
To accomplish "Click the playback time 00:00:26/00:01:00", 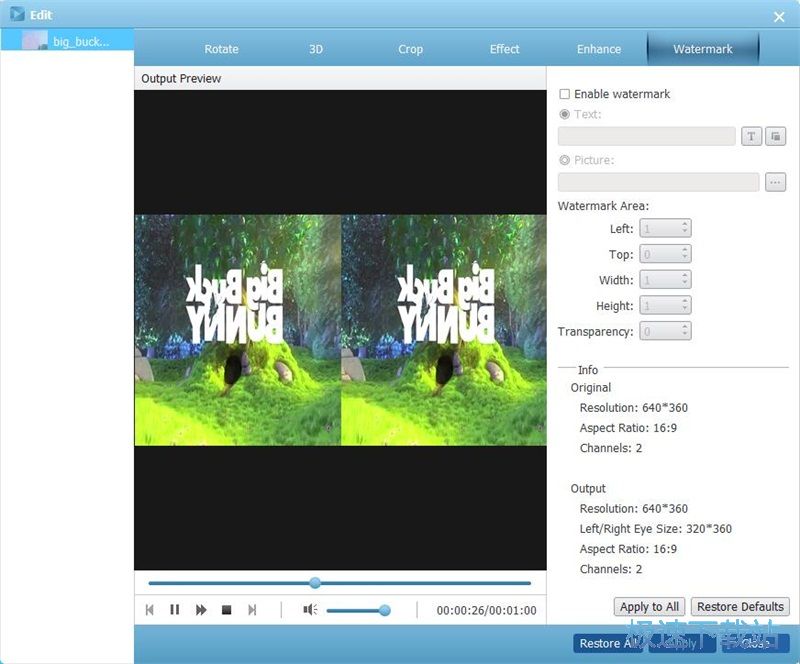I will pos(486,610).
